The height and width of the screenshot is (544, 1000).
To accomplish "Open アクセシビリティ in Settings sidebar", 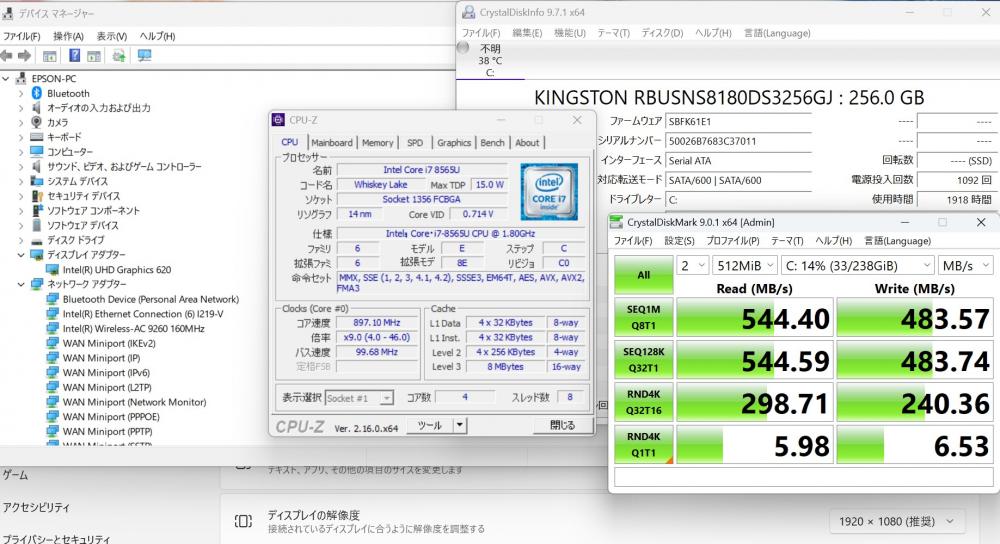I will click(36, 507).
